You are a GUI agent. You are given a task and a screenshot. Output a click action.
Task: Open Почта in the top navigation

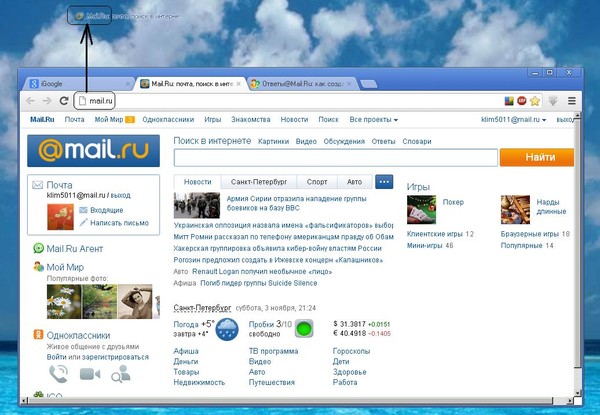pos(74,120)
